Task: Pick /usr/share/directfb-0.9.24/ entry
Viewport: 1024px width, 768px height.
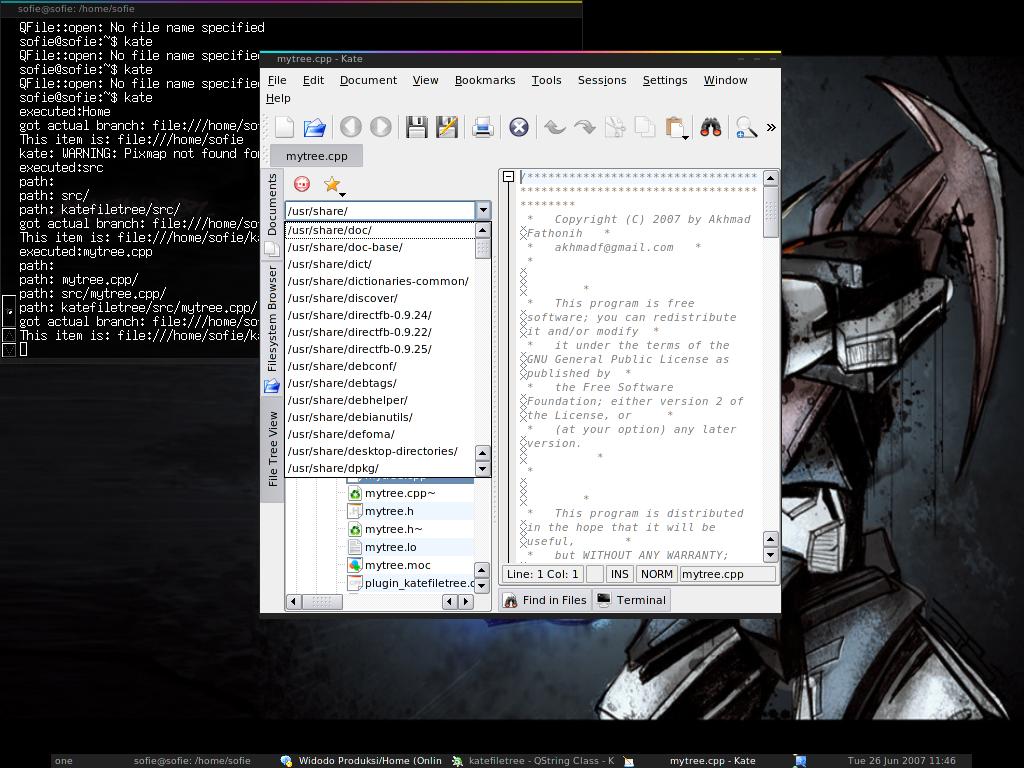Action: click(381, 315)
